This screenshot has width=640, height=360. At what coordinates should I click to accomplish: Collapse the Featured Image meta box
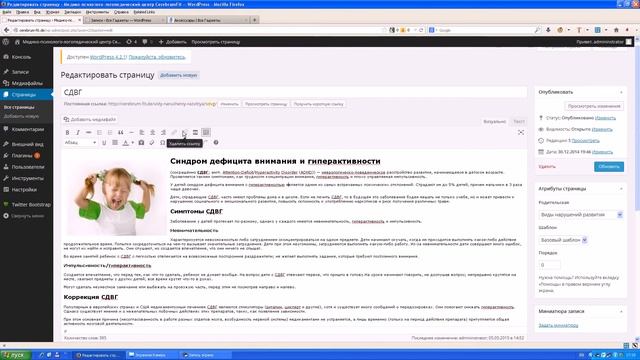point(621,311)
